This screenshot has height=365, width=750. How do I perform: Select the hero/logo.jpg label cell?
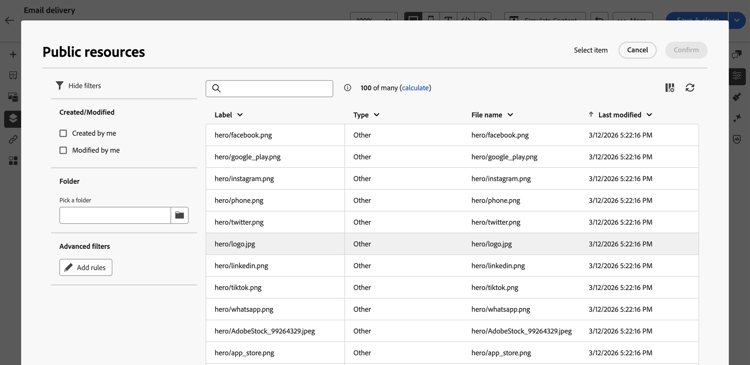(275, 244)
